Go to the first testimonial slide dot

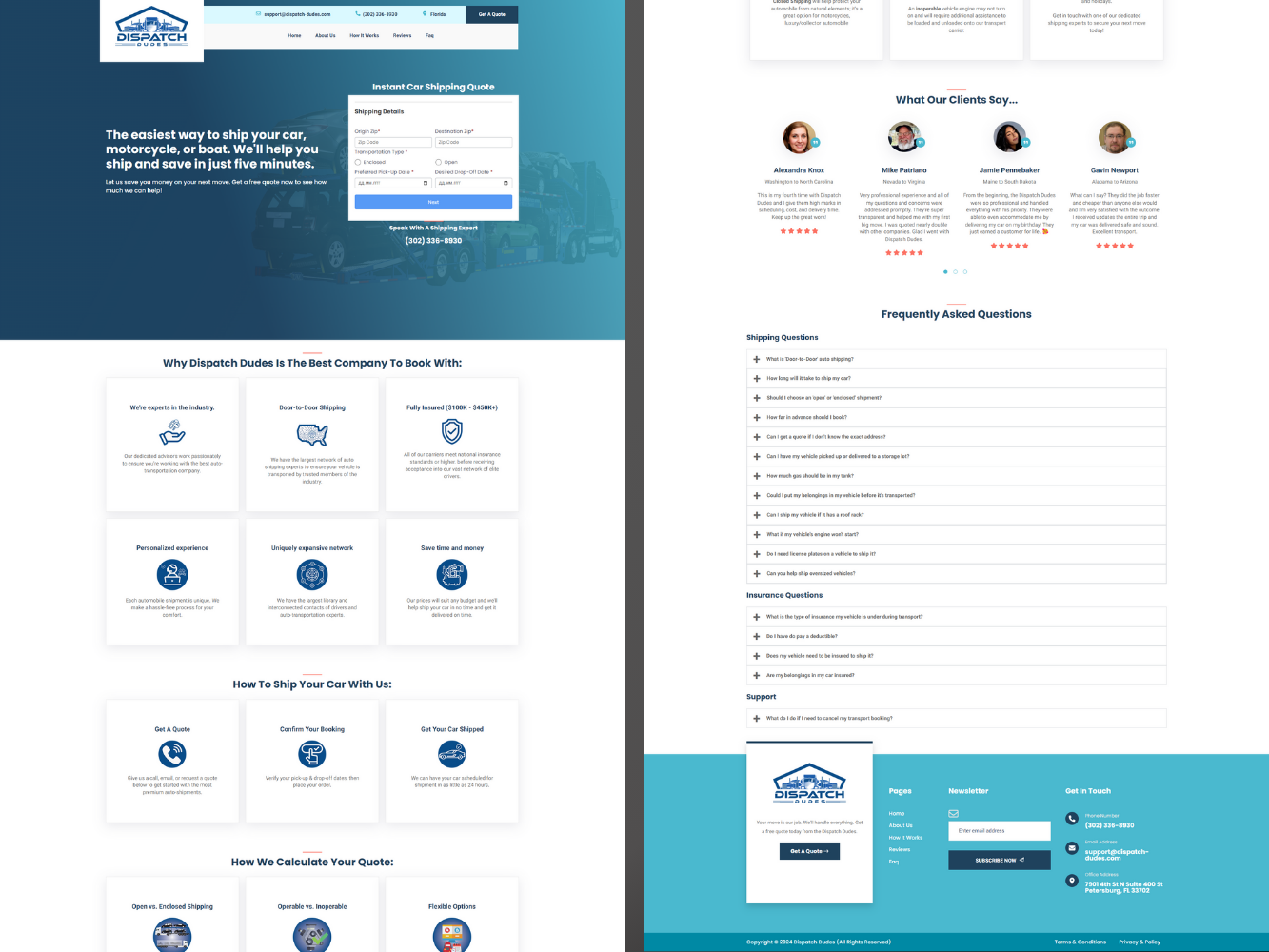pyautogui.click(x=945, y=272)
